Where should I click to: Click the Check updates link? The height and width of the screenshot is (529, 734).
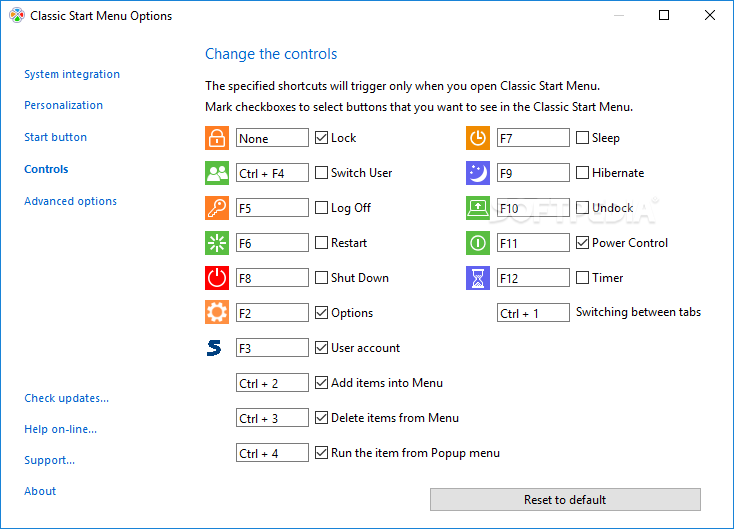click(66, 398)
